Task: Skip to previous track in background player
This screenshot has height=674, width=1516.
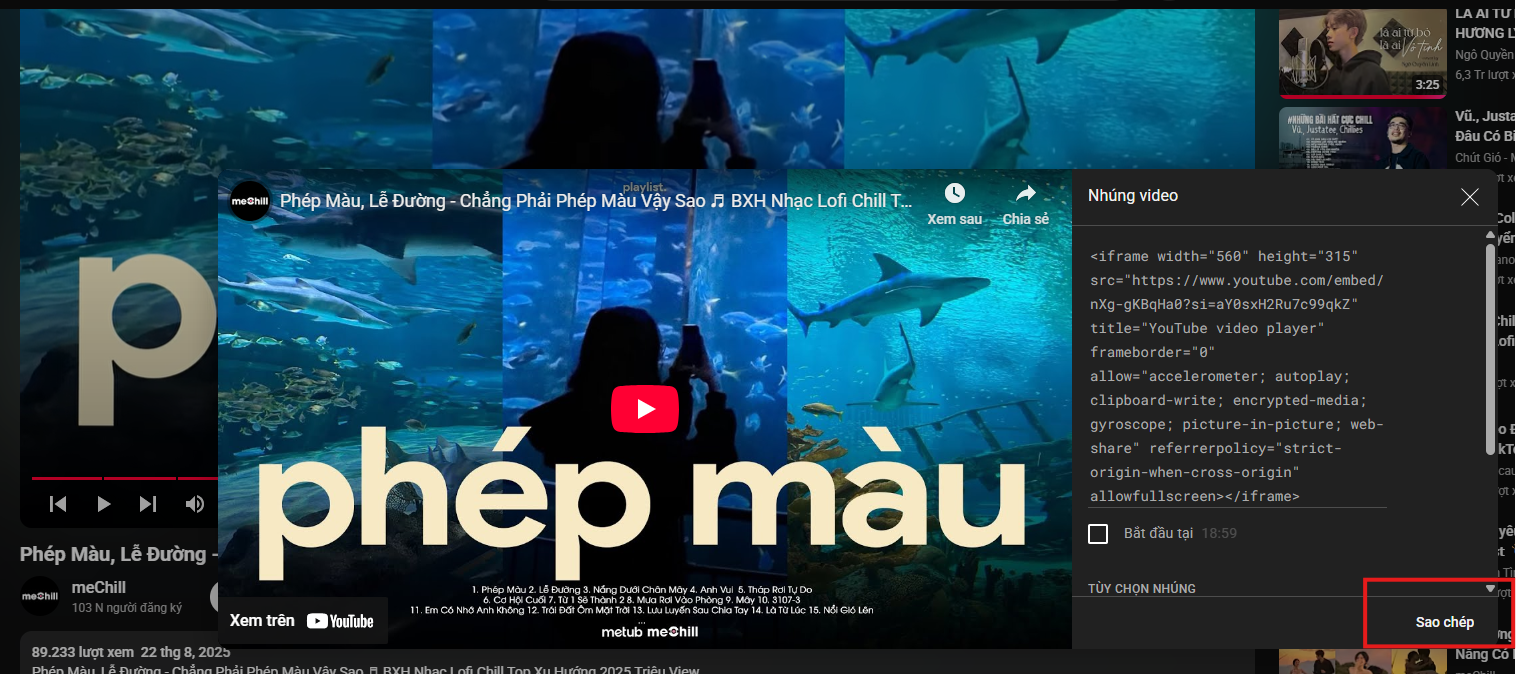Action: 58,504
